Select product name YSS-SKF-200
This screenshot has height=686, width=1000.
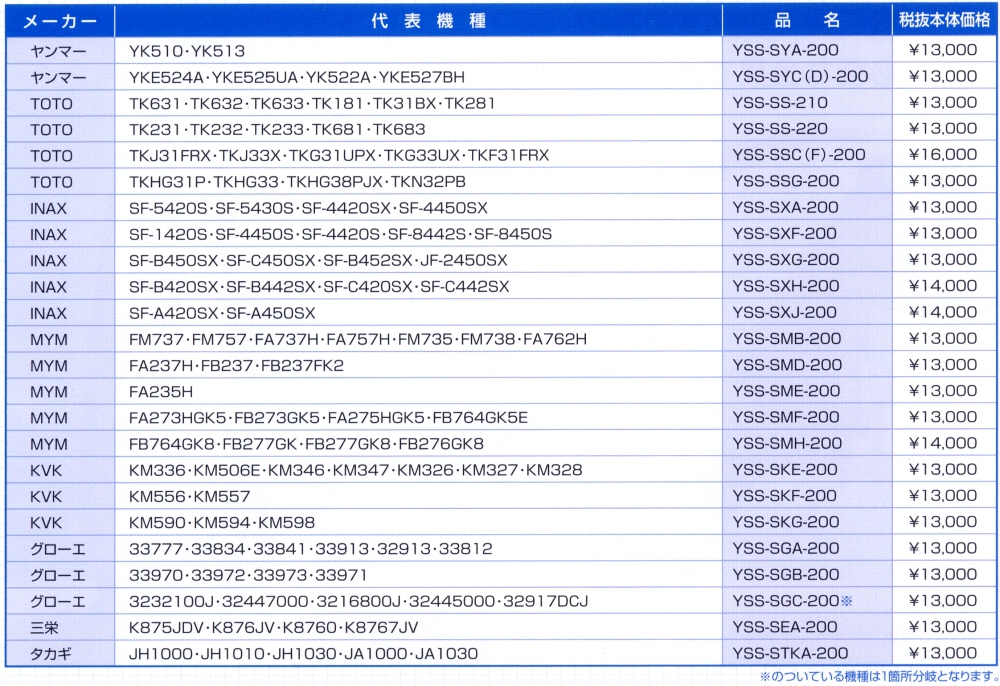pos(784,496)
